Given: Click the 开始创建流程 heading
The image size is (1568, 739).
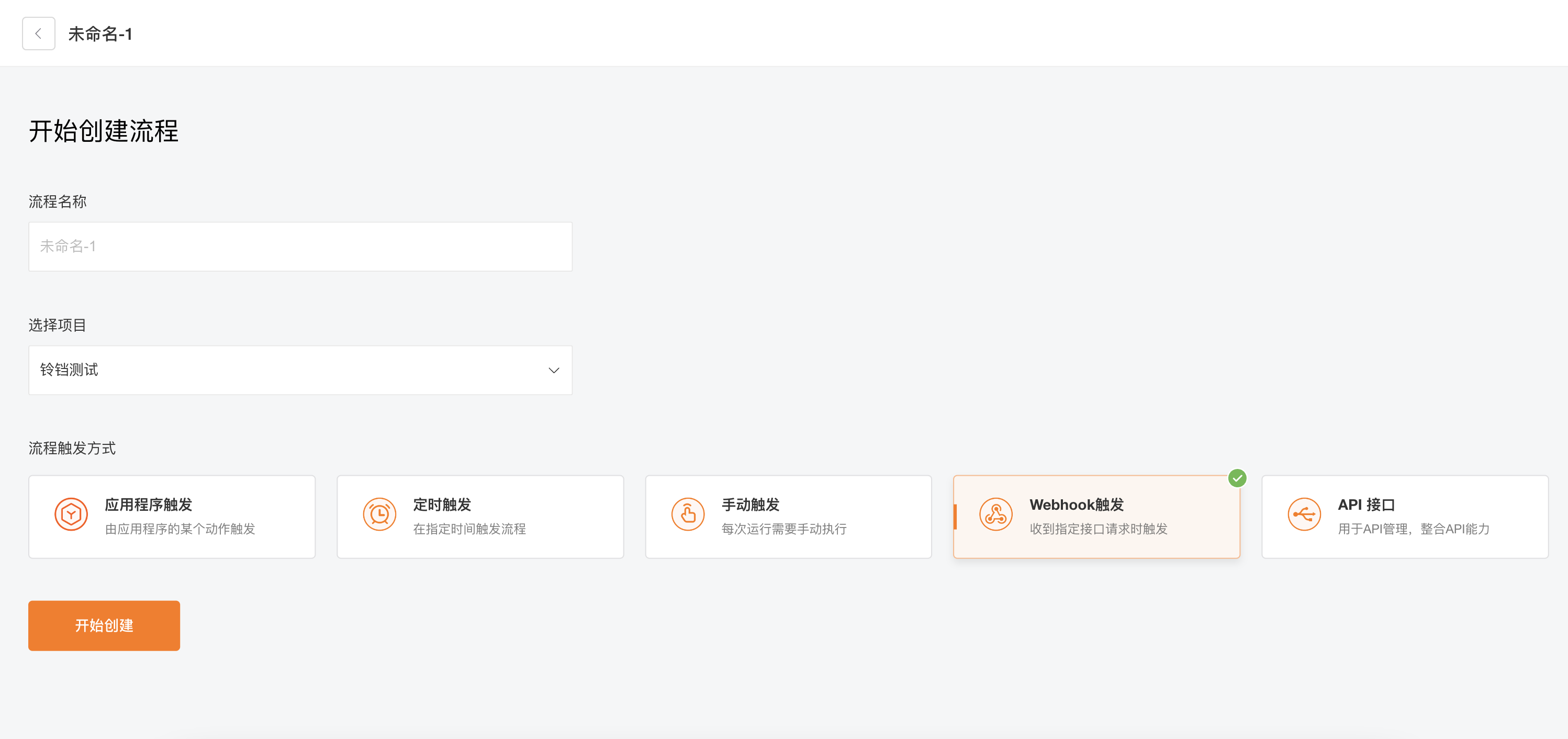Looking at the screenshot, I should pos(104,131).
